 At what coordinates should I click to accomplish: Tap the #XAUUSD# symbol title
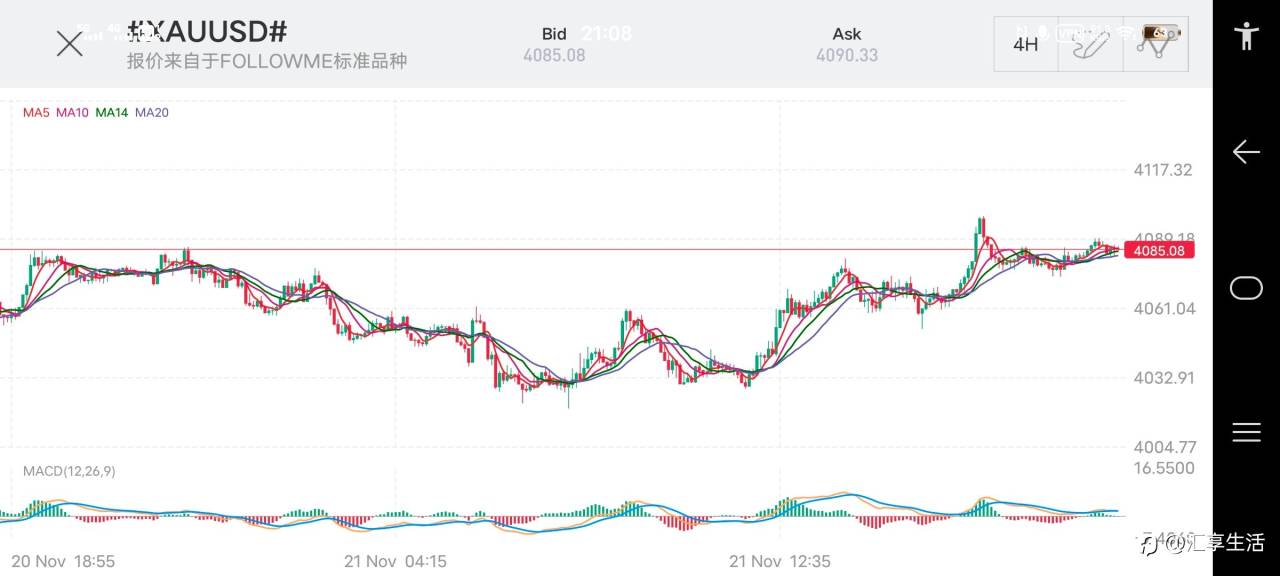207,31
